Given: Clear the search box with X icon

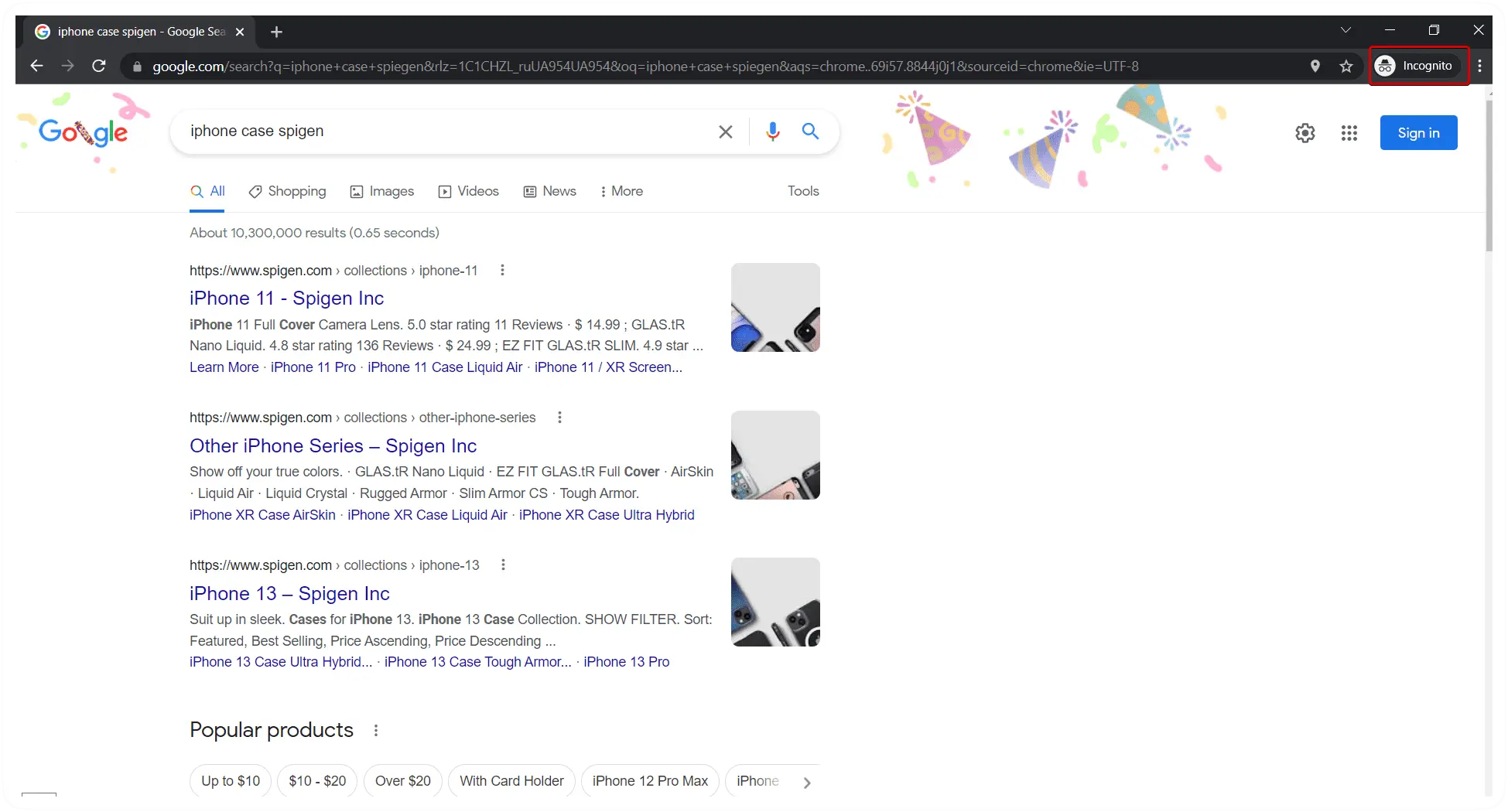Looking at the screenshot, I should click(725, 131).
